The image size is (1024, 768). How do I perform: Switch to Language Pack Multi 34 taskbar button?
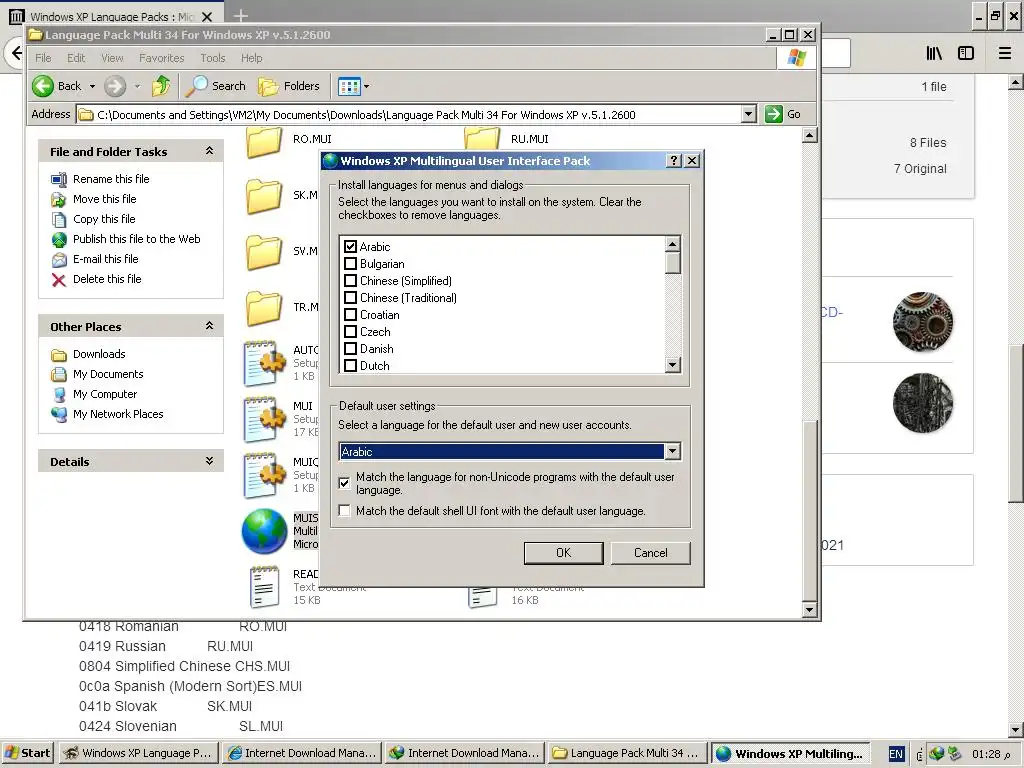pos(628,753)
